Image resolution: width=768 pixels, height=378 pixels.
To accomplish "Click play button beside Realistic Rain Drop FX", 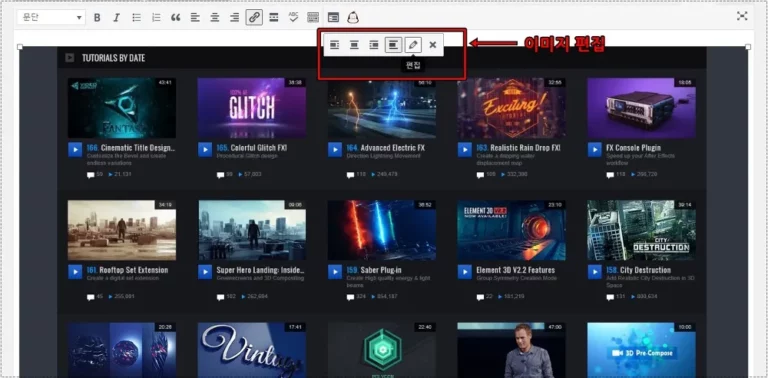I will point(464,150).
